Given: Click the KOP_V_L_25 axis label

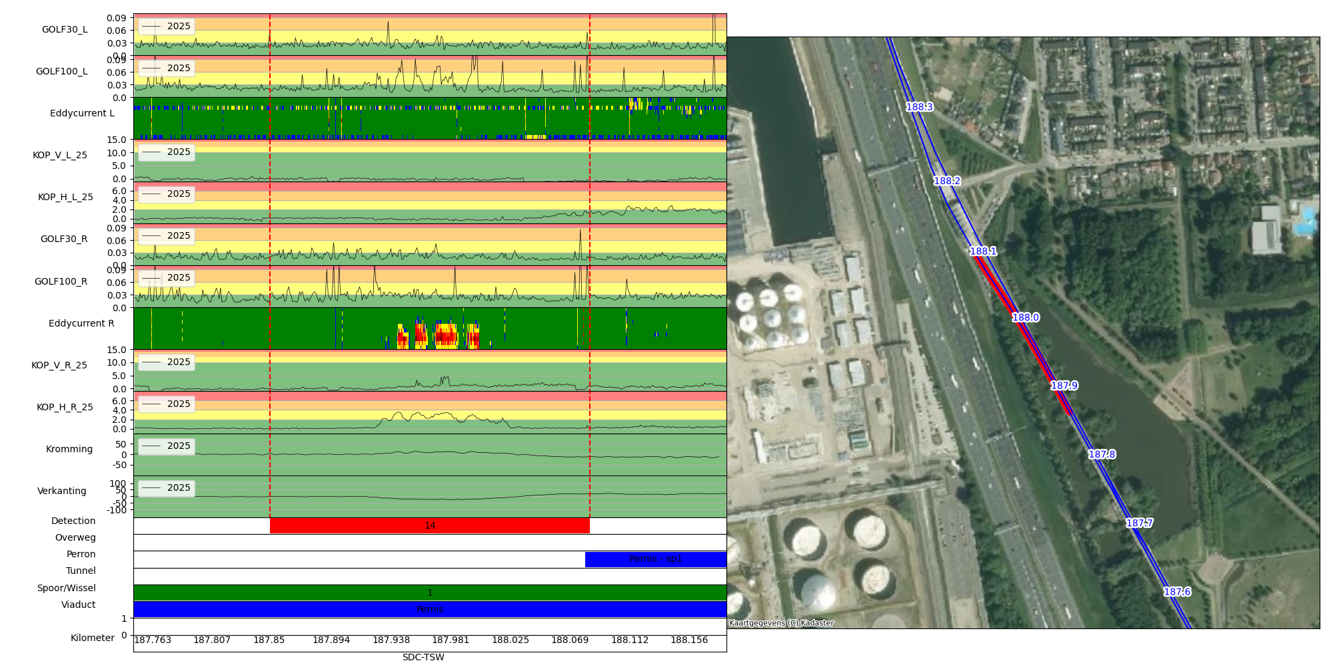Looking at the screenshot, I should [60, 156].
